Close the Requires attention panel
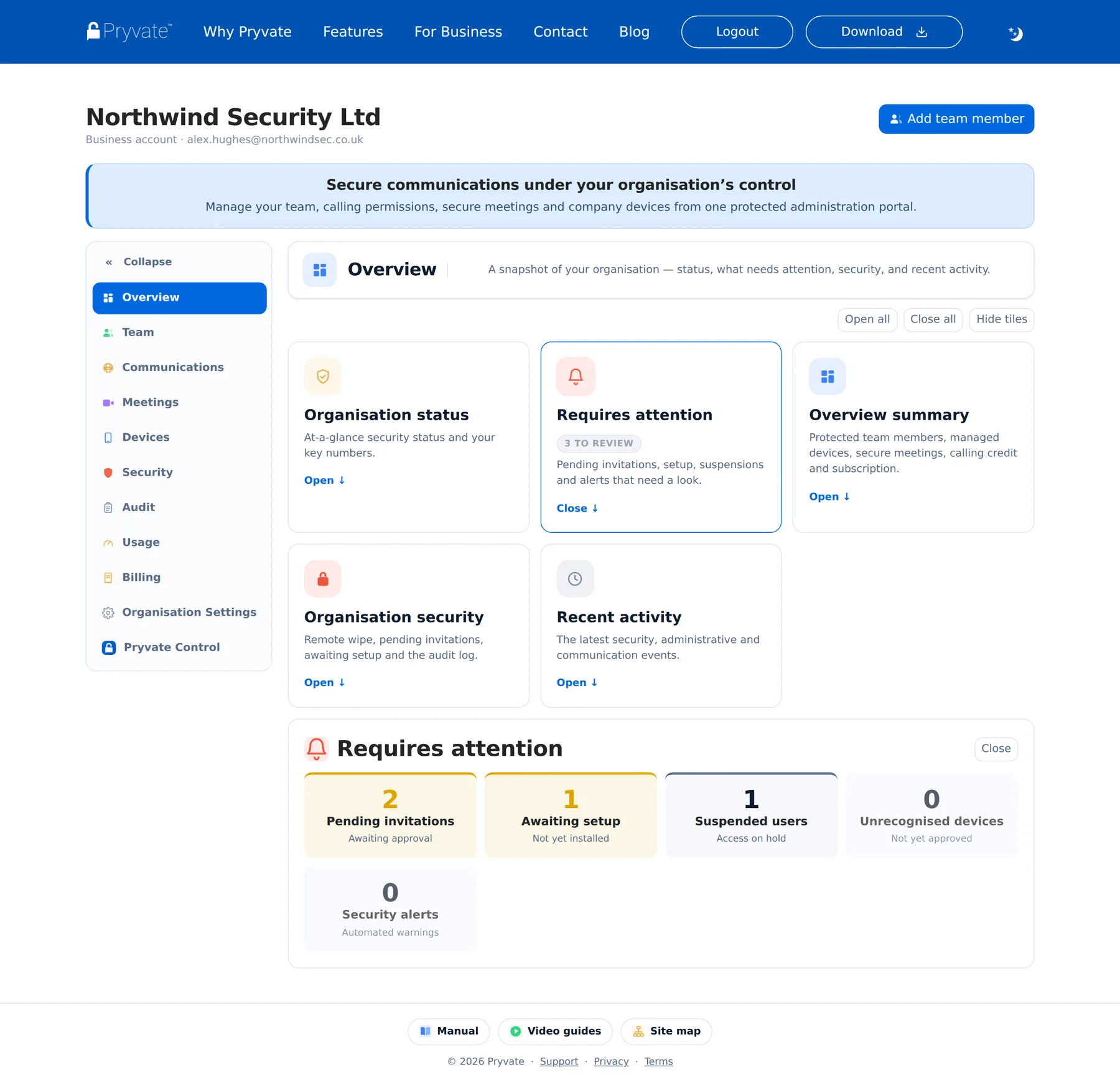1120x1085 pixels. (x=996, y=748)
